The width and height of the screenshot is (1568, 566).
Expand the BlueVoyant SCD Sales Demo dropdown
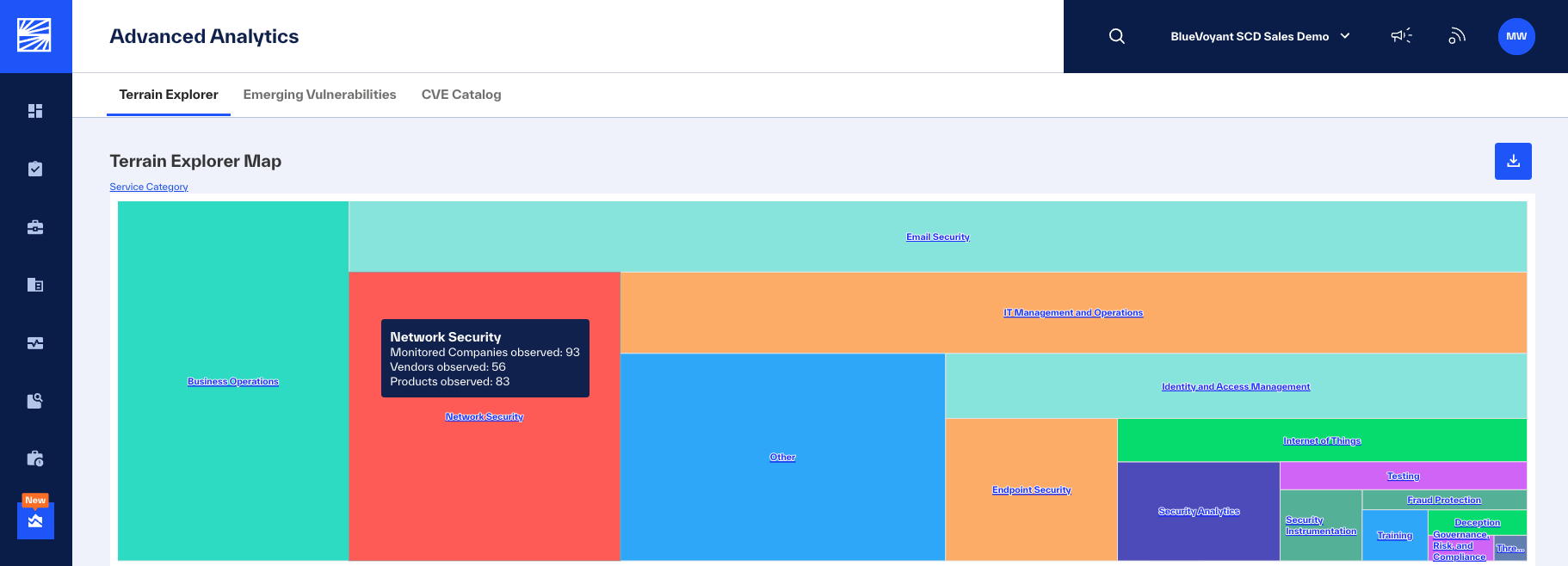1260,36
